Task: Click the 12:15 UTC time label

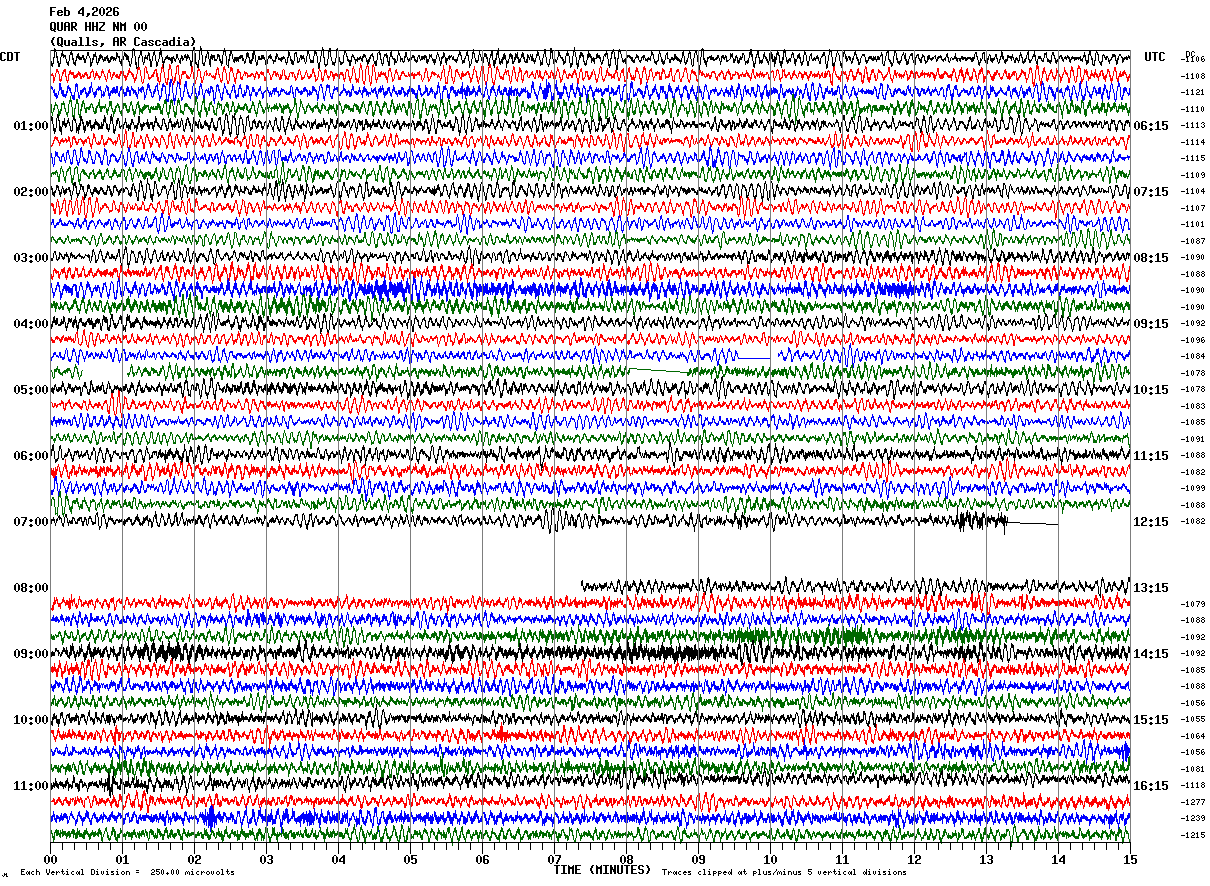Action: (1150, 522)
